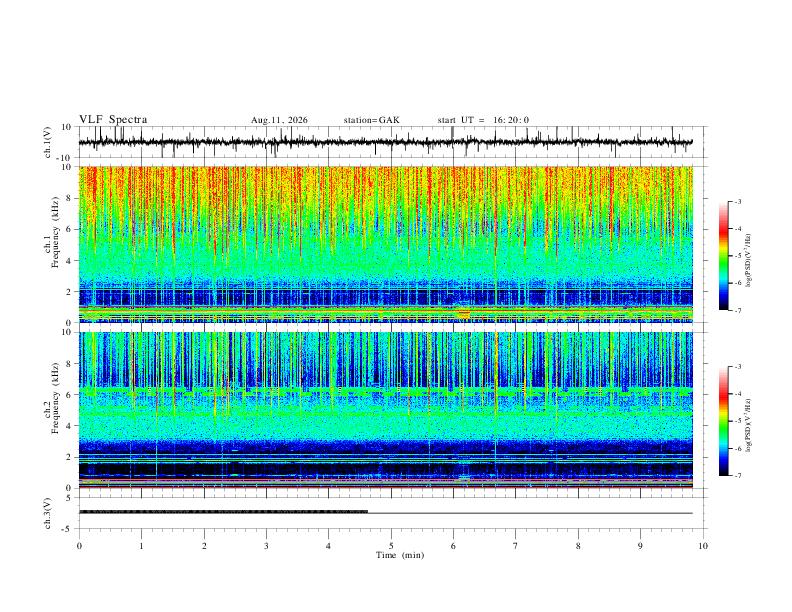The width and height of the screenshot is (792, 612).
Task: Click the ch.1 waveform trace panel
Action: pyautogui.click(x=392, y=142)
